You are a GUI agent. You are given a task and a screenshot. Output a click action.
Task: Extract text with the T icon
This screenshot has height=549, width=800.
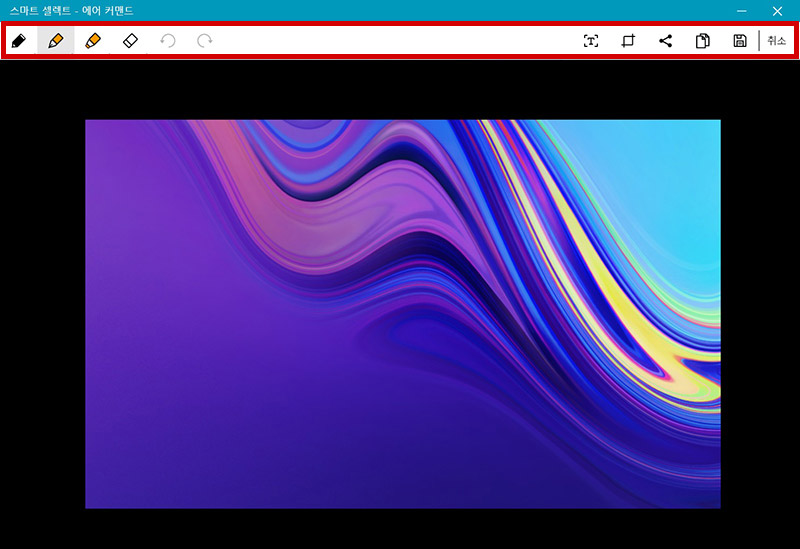(x=591, y=41)
